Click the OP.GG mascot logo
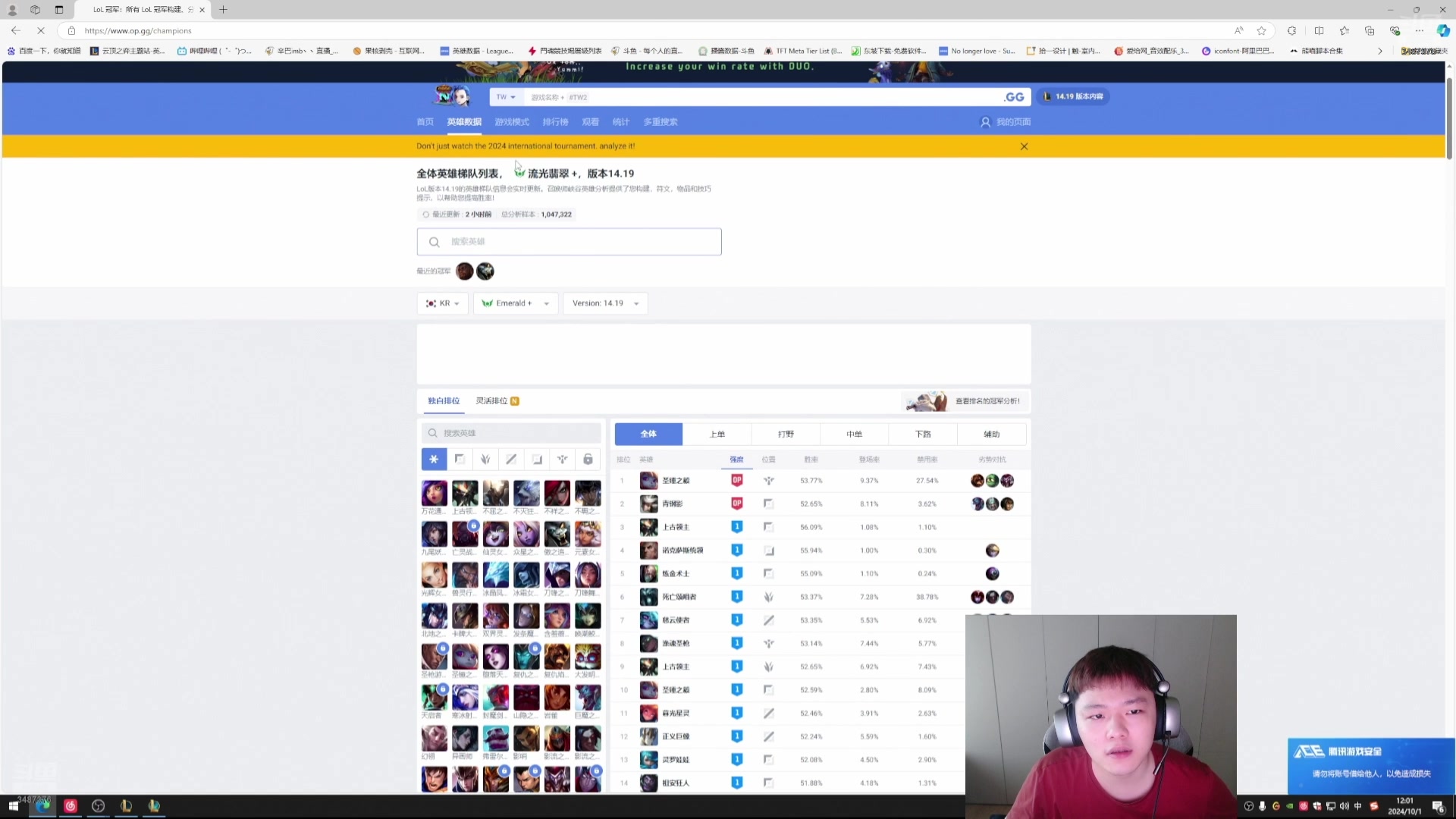The width and height of the screenshot is (1456, 819). (452, 96)
